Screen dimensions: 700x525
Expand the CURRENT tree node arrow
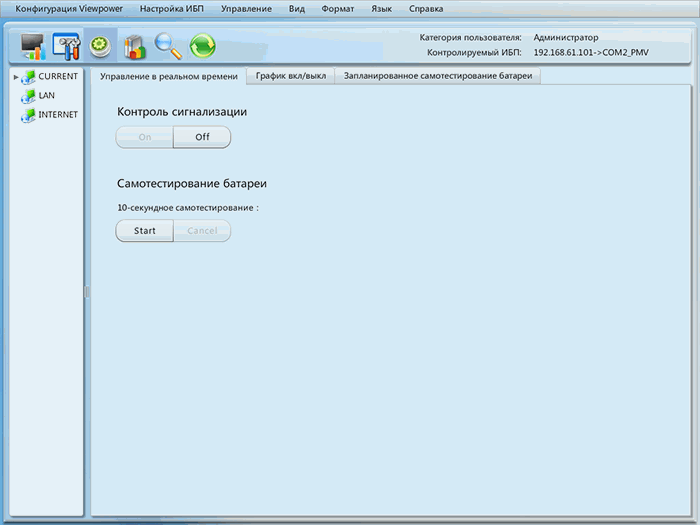click(x=16, y=77)
